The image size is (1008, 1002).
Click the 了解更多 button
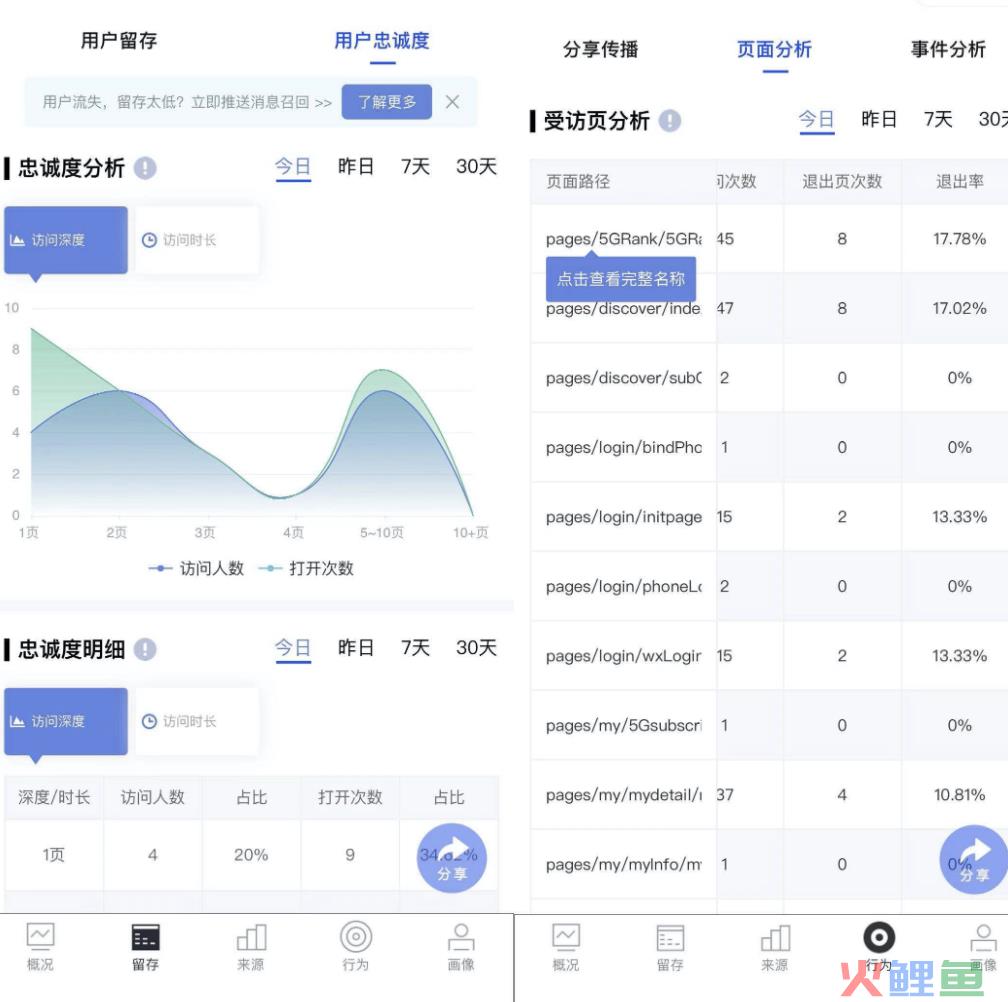(386, 102)
